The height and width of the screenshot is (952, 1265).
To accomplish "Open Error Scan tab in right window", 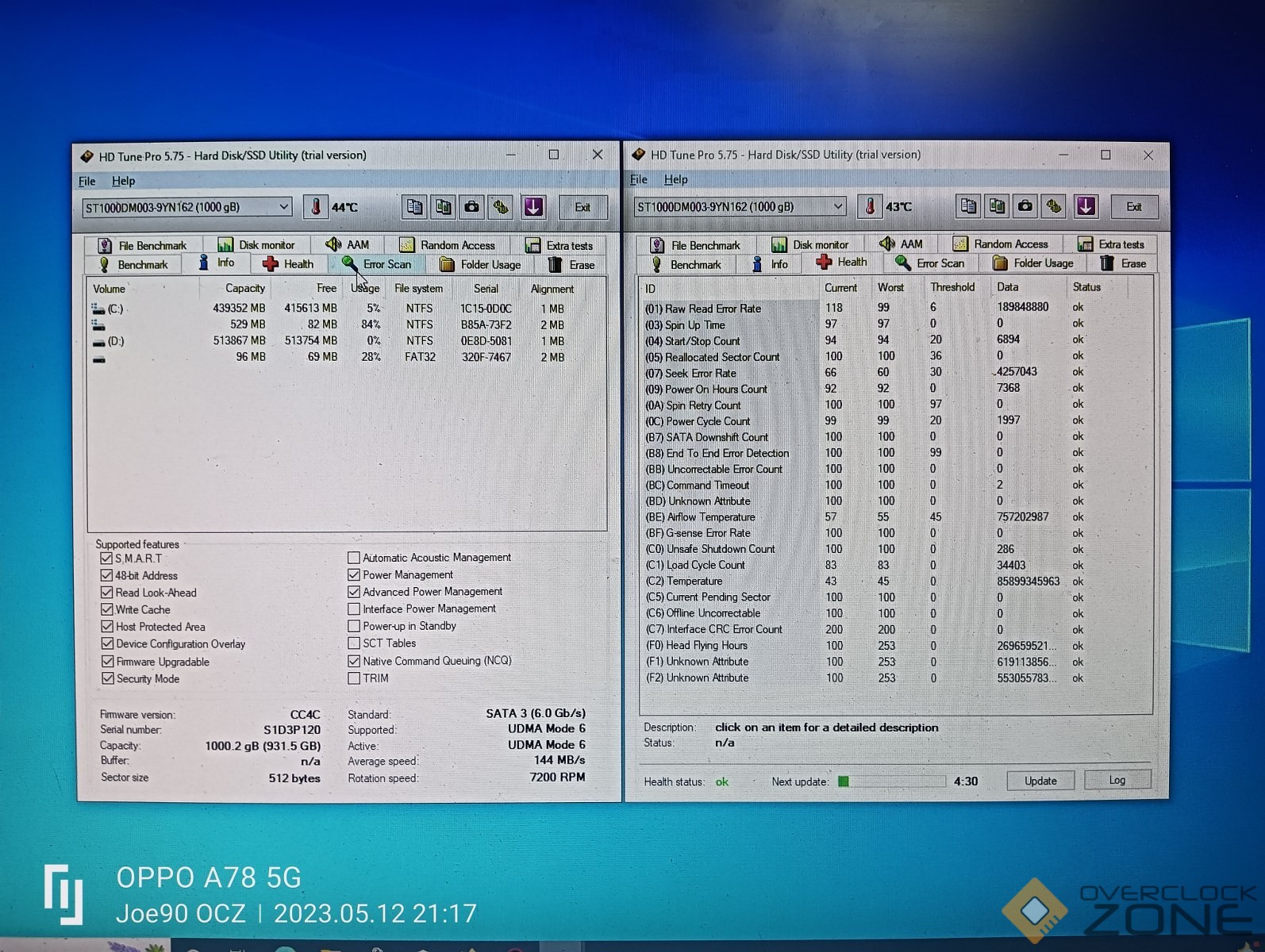I will 930,263.
